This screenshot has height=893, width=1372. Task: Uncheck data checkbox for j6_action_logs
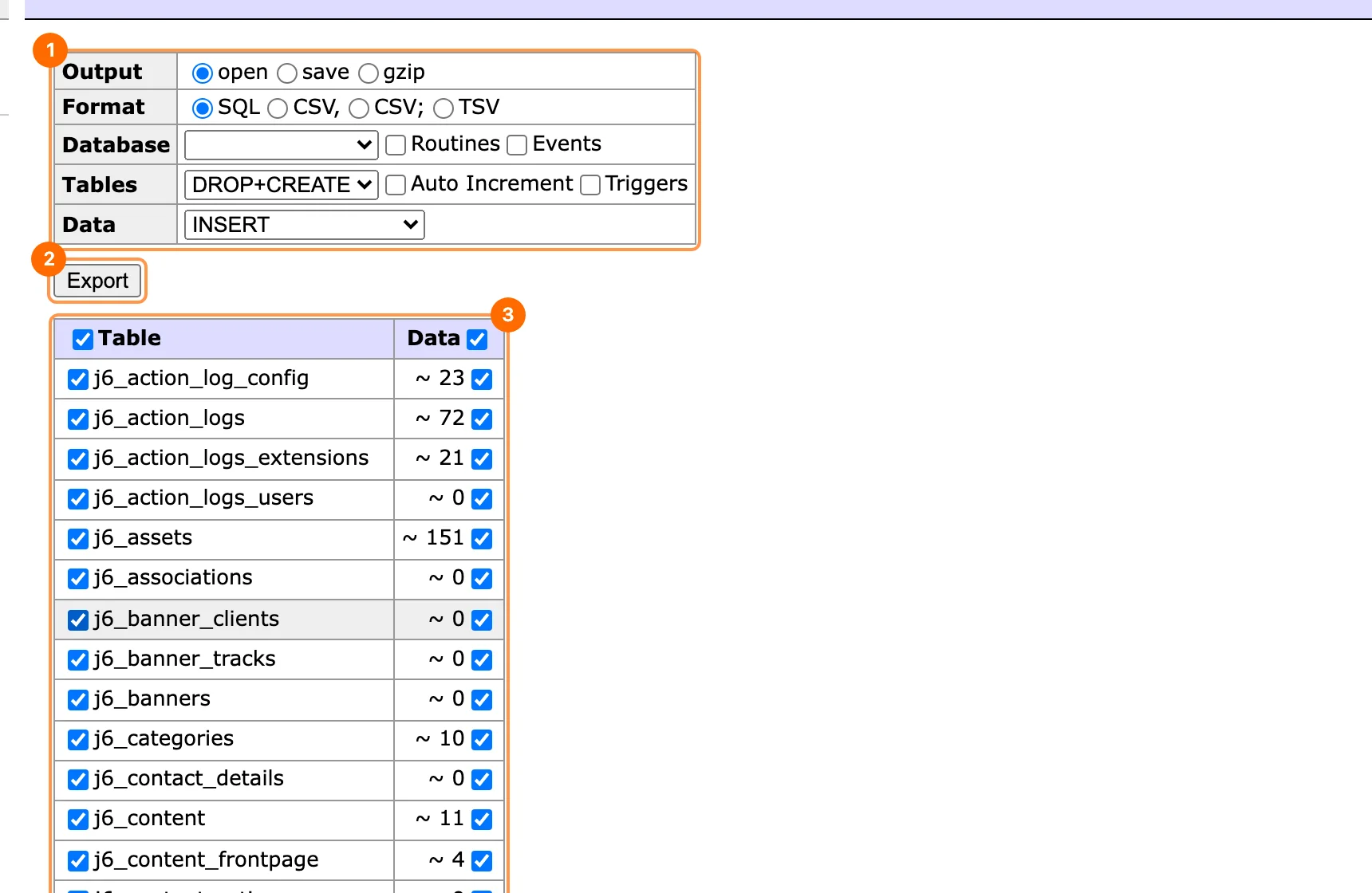coord(482,419)
